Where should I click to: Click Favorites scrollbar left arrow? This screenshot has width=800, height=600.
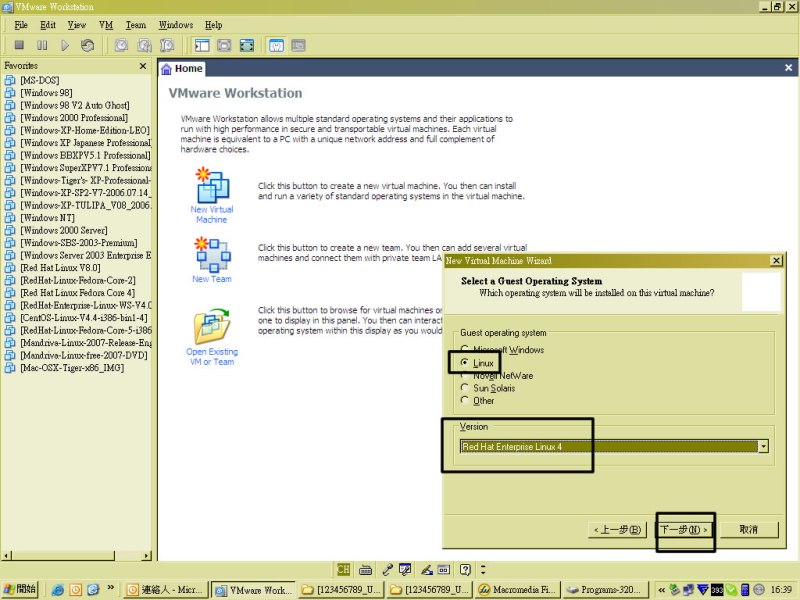tap(6, 555)
